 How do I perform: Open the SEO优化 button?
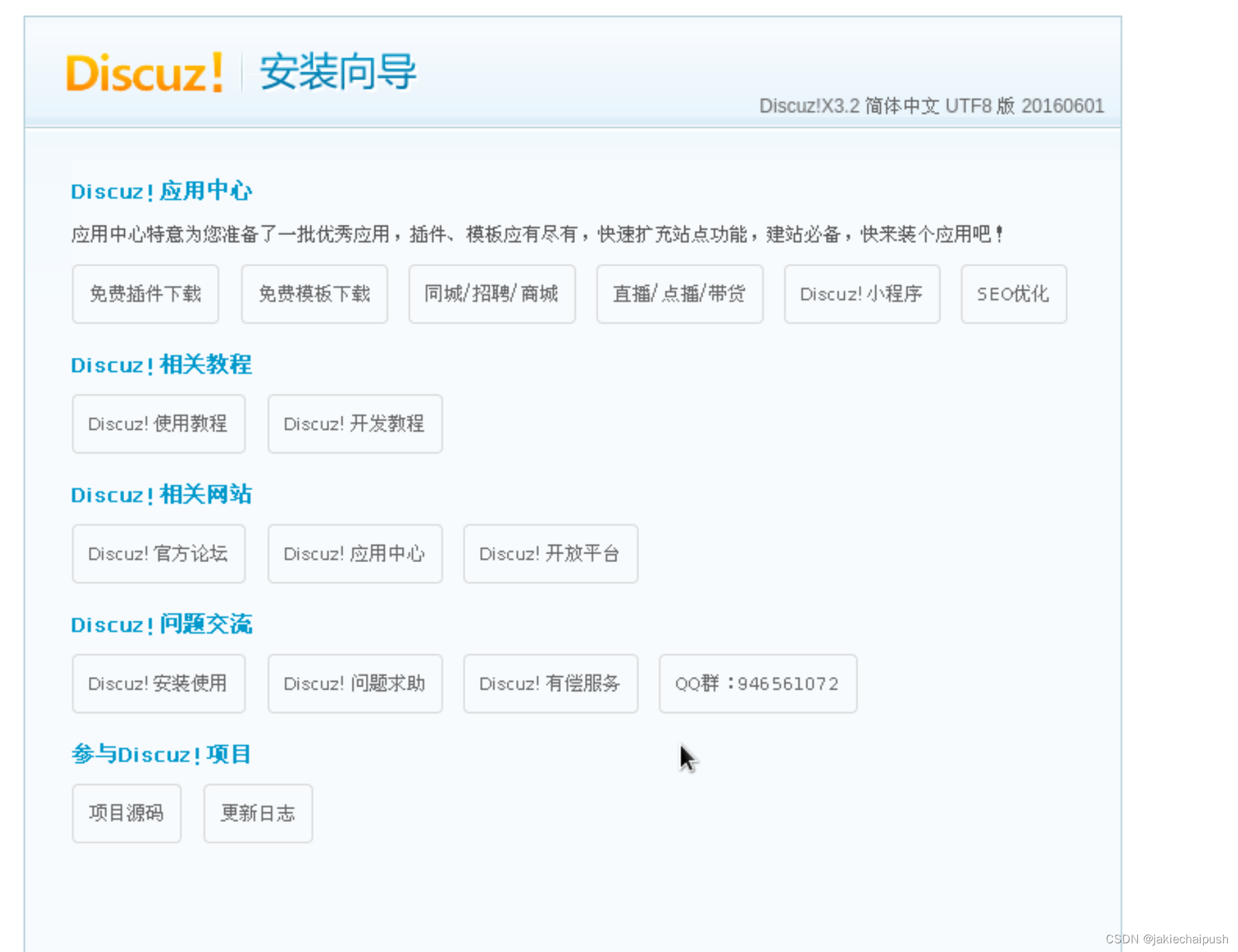tap(1014, 294)
